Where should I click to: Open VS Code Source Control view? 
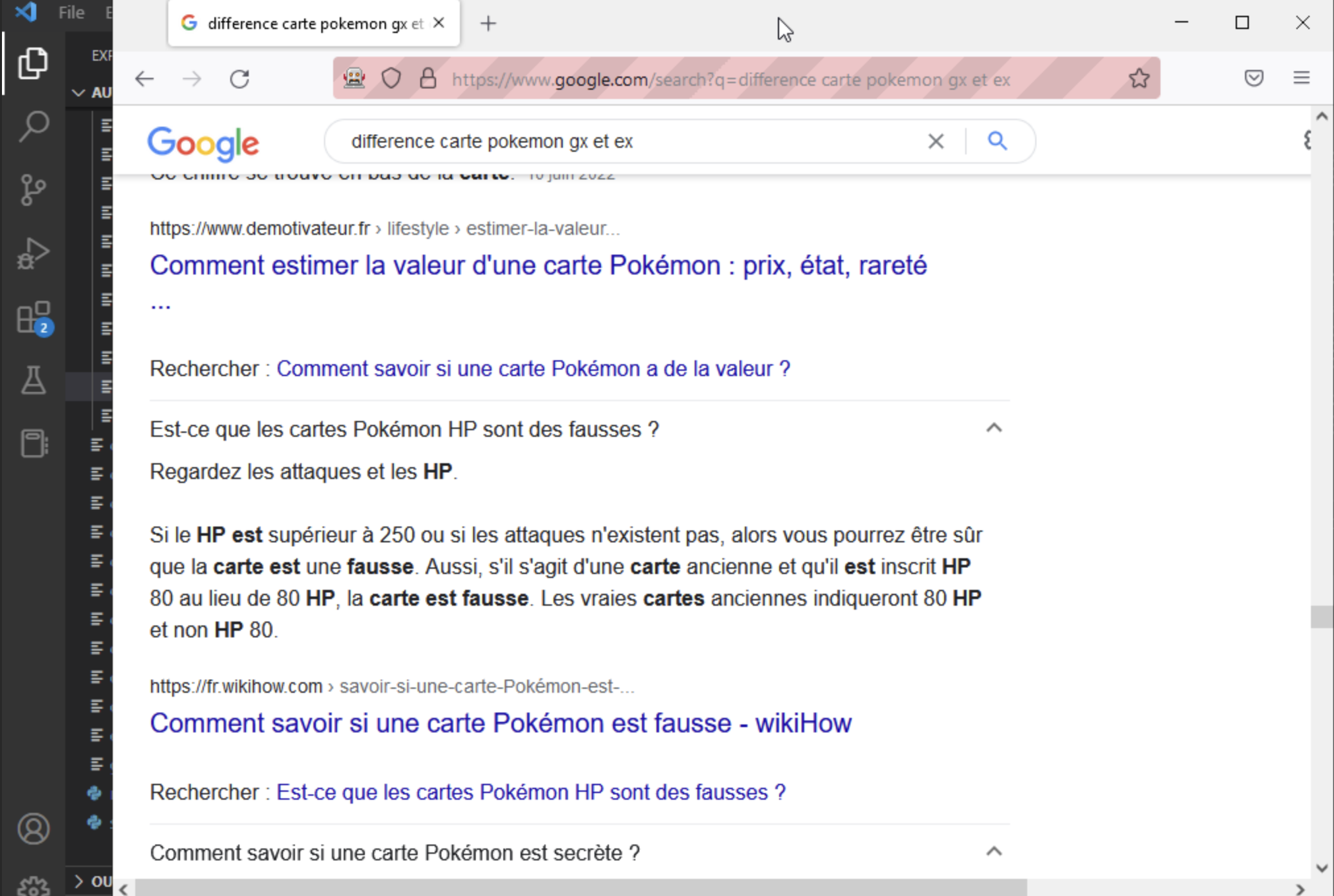pyautogui.click(x=33, y=190)
